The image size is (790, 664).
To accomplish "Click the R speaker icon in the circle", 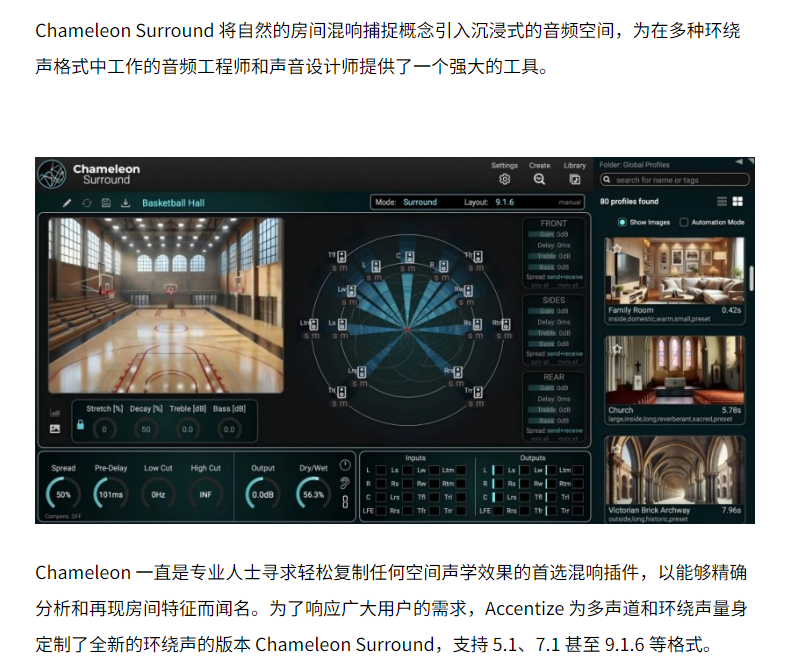I will click(443, 266).
